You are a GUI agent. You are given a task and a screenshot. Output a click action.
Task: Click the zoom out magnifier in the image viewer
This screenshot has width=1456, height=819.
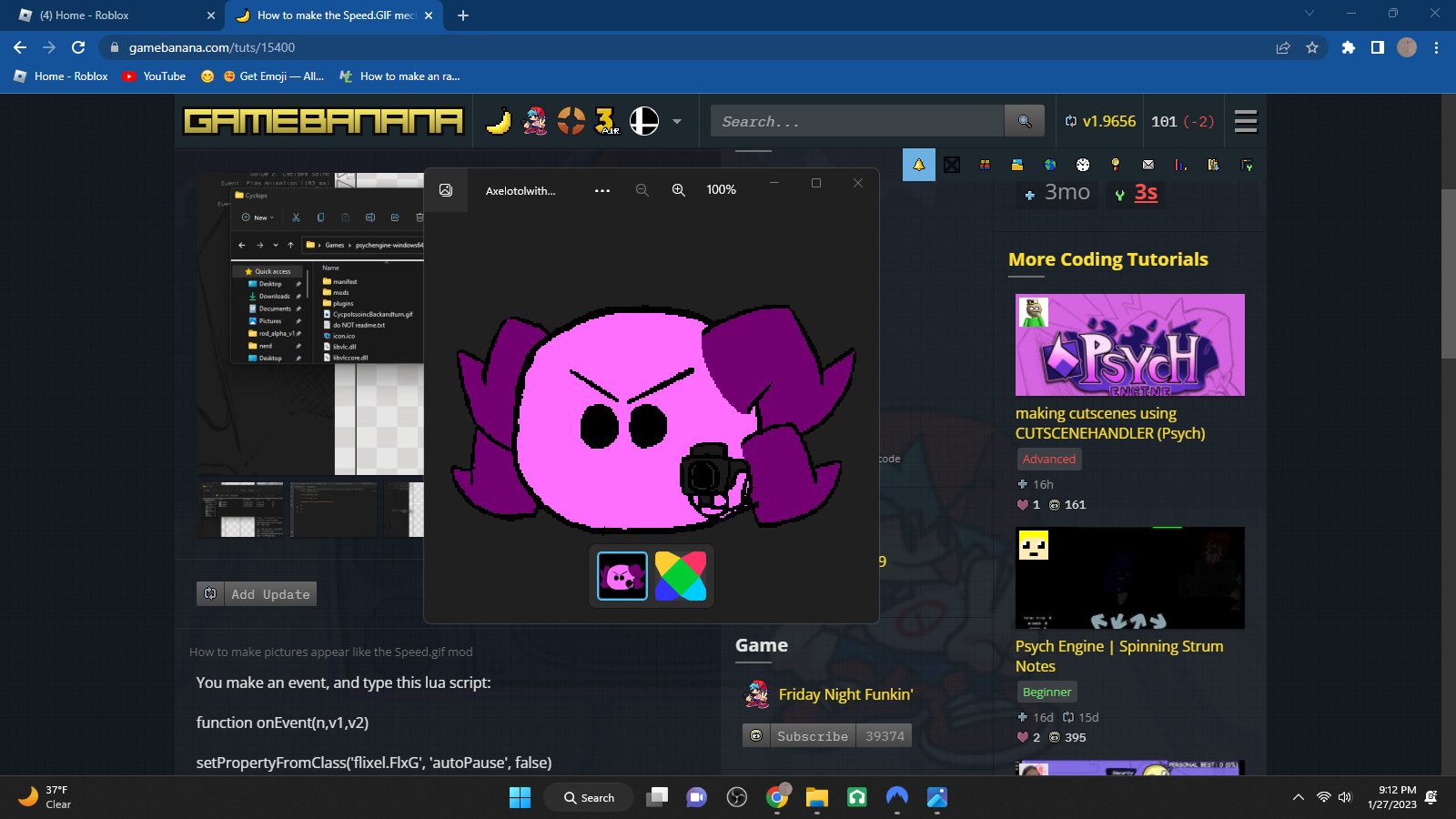pyautogui.click(x=642, y=189)
